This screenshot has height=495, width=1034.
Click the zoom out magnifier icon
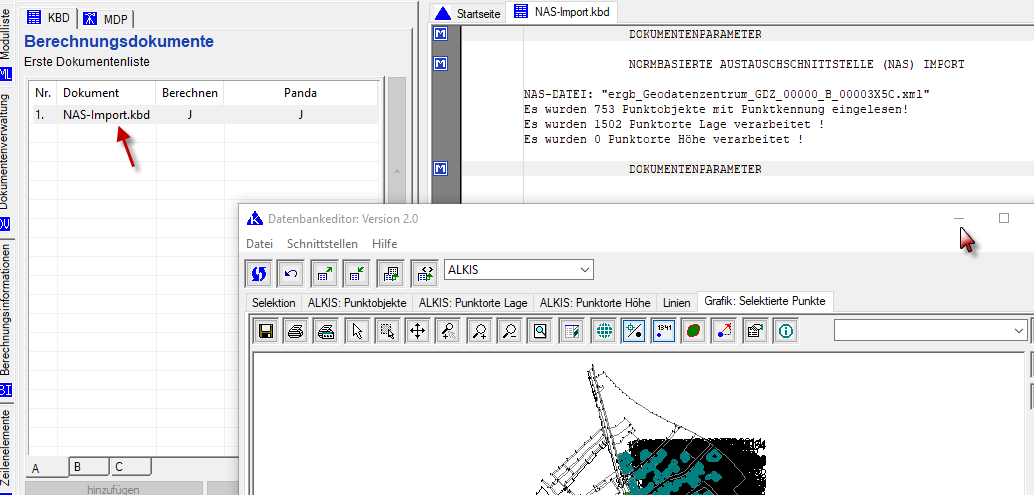pyautogui.click(x=509, y=331)
